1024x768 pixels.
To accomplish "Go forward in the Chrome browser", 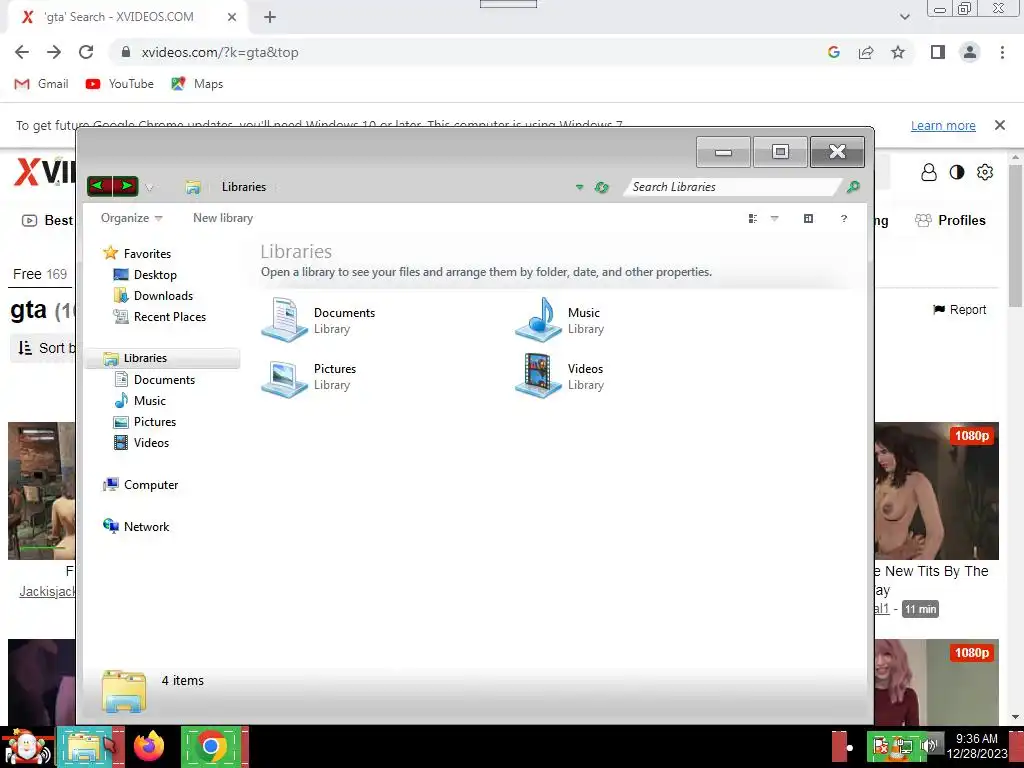I will click(x=54, y=52).
